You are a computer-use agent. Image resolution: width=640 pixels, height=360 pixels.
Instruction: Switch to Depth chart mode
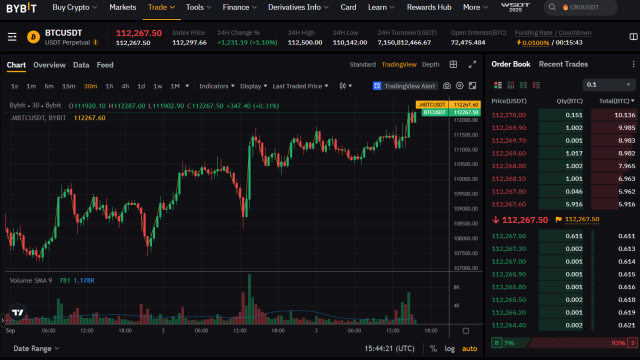pyautogui.click(x=430, y=64)
